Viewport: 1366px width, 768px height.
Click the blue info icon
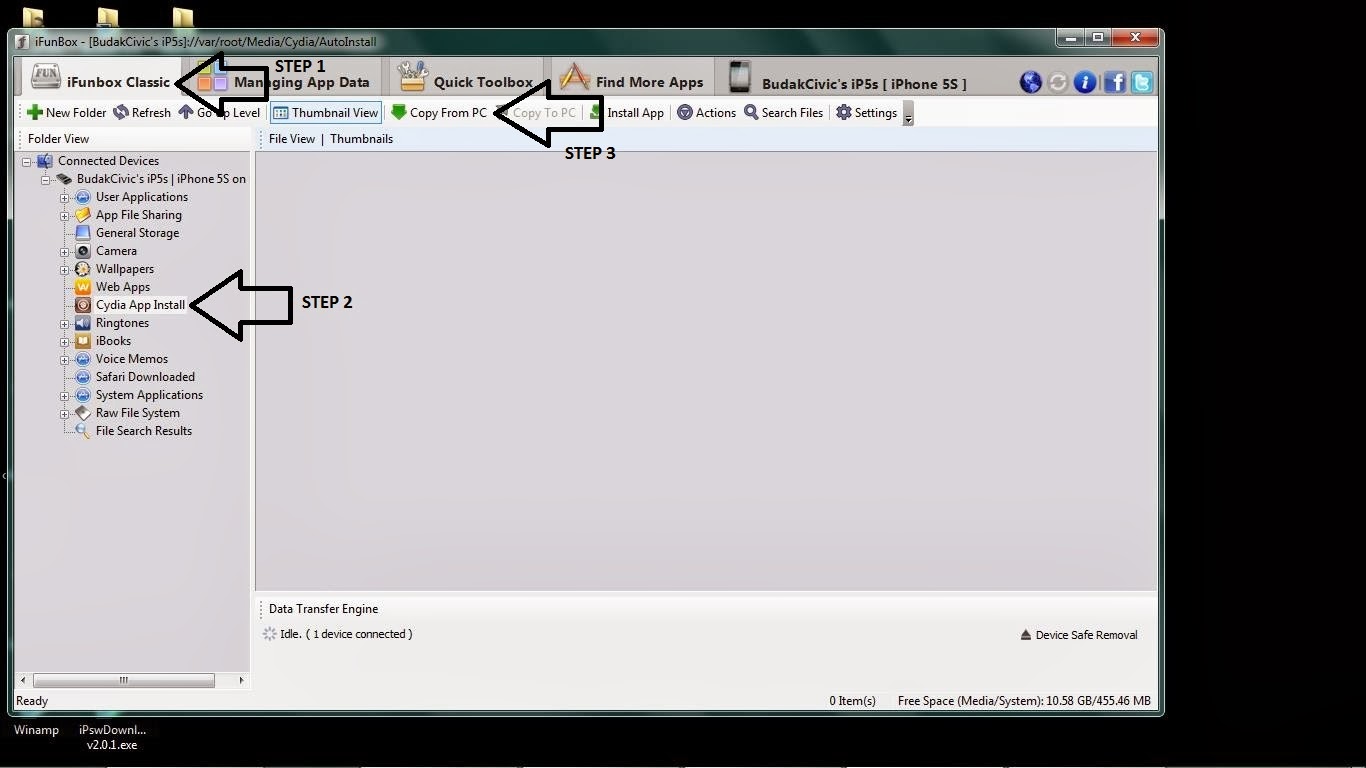click(x=1085, y=82)
